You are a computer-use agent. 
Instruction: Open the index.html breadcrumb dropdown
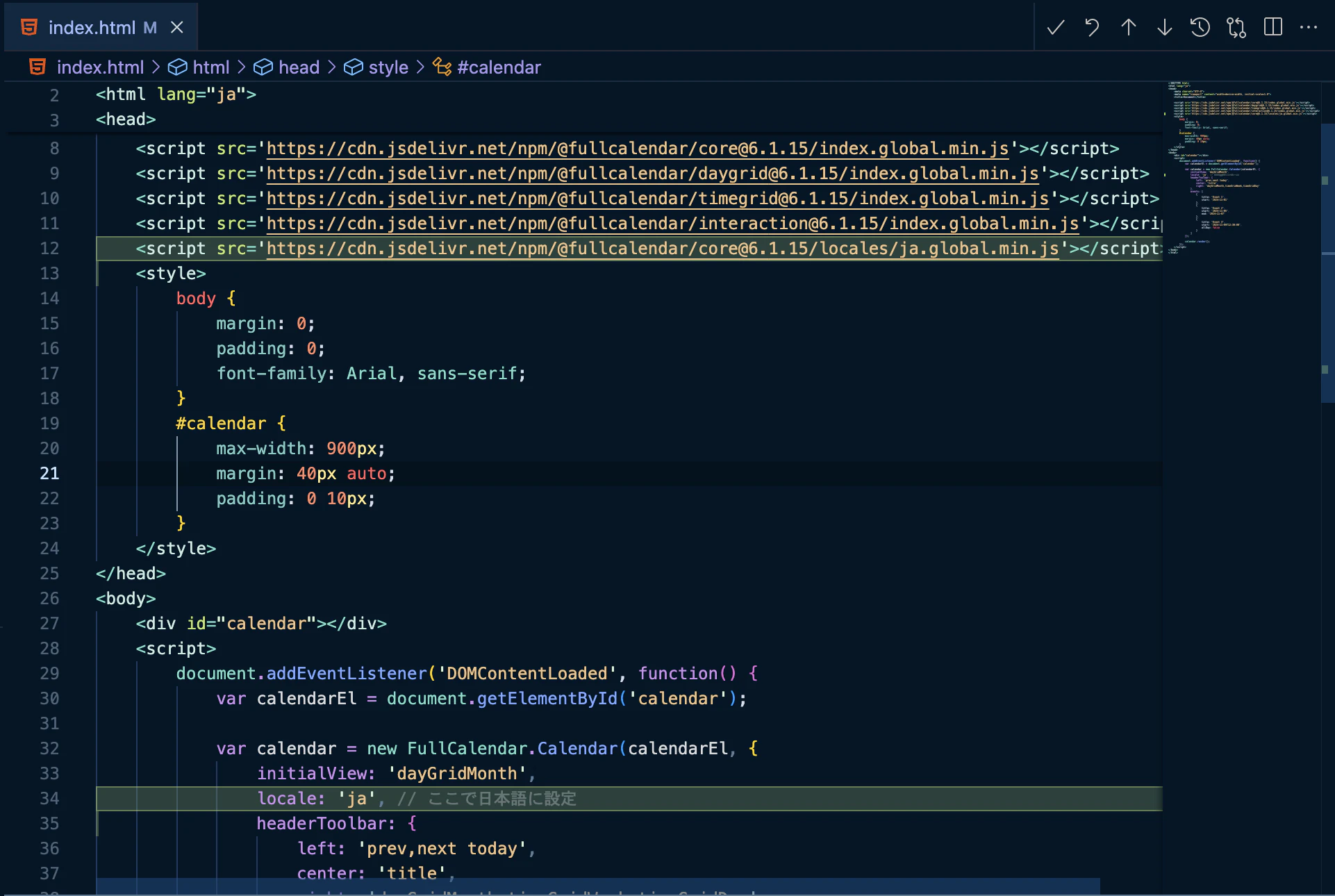click(100, 67)
